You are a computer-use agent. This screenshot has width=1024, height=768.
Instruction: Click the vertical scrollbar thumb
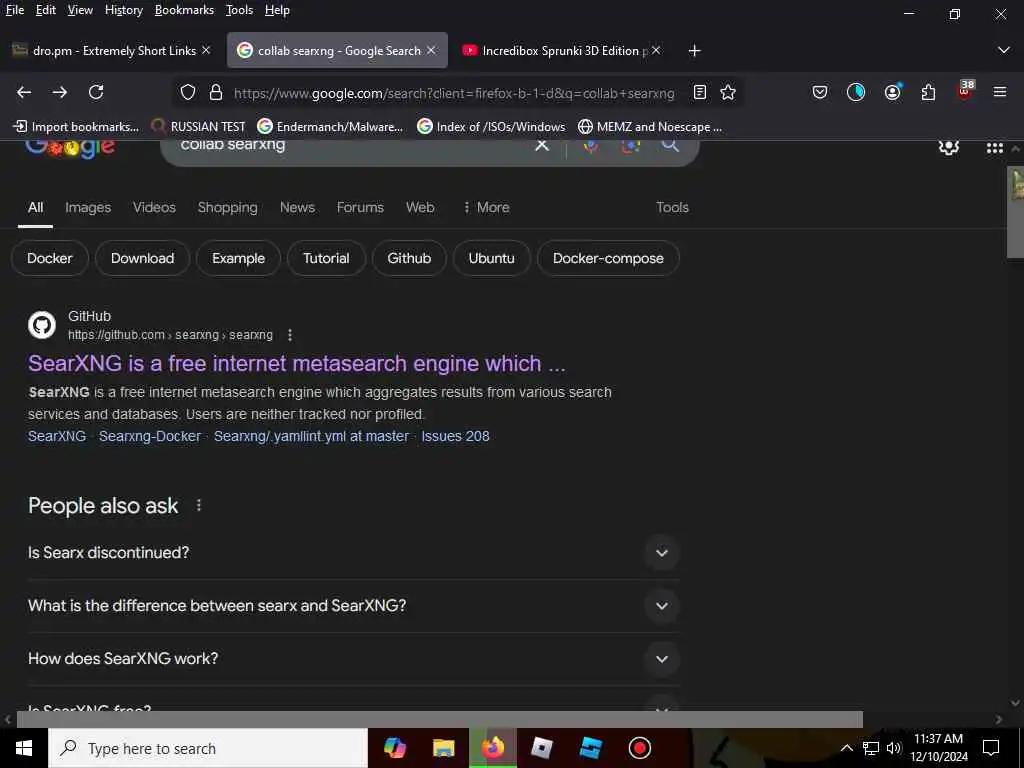click(1016, 212)
